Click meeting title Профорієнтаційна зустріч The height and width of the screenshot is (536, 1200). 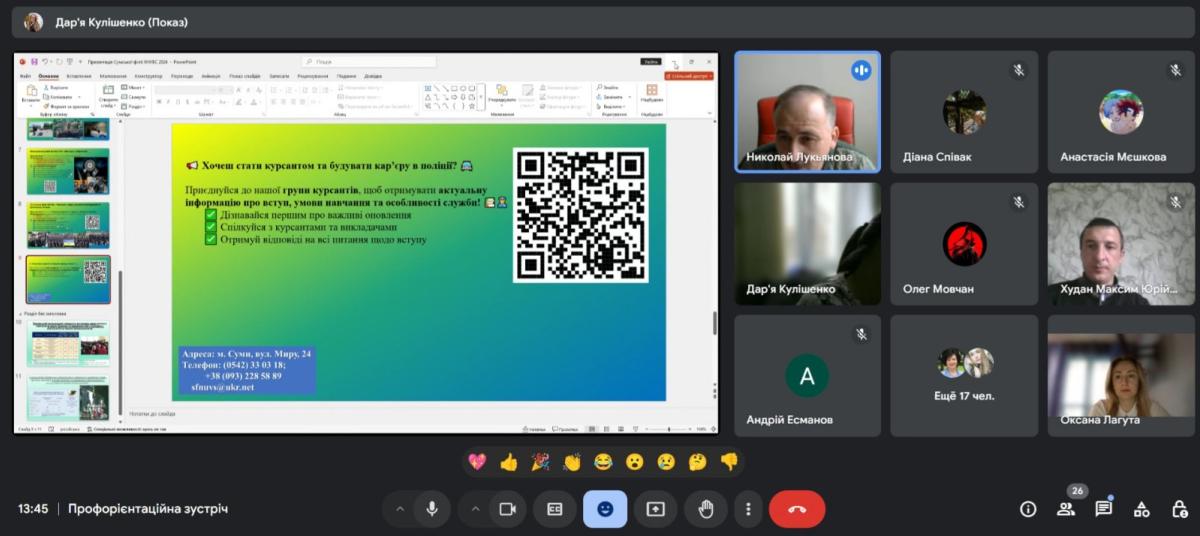148,509
